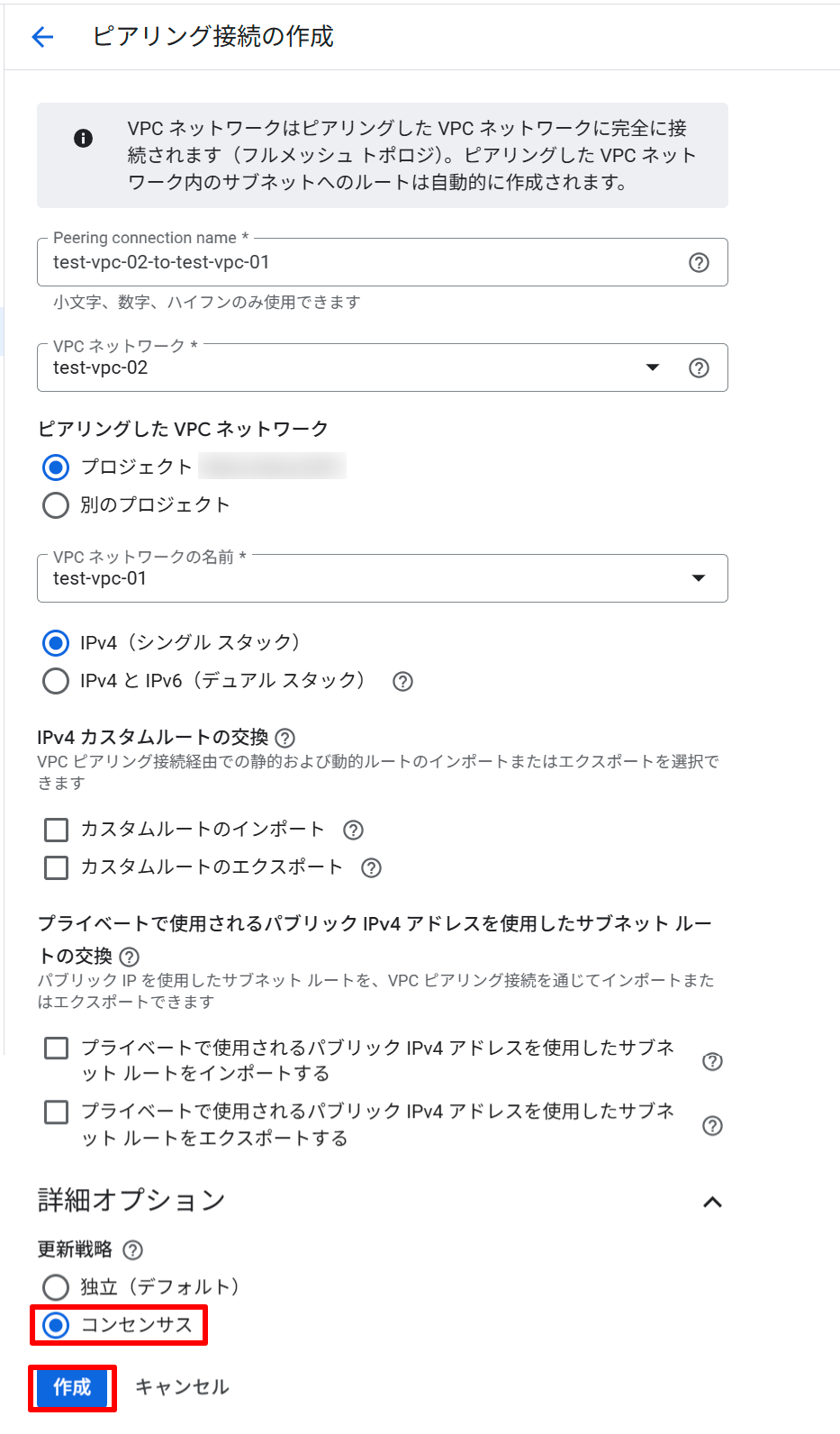This screenshot has width=840, height=1434.
Task: Open help for subnet route import option
Action: pos(712,1062)
